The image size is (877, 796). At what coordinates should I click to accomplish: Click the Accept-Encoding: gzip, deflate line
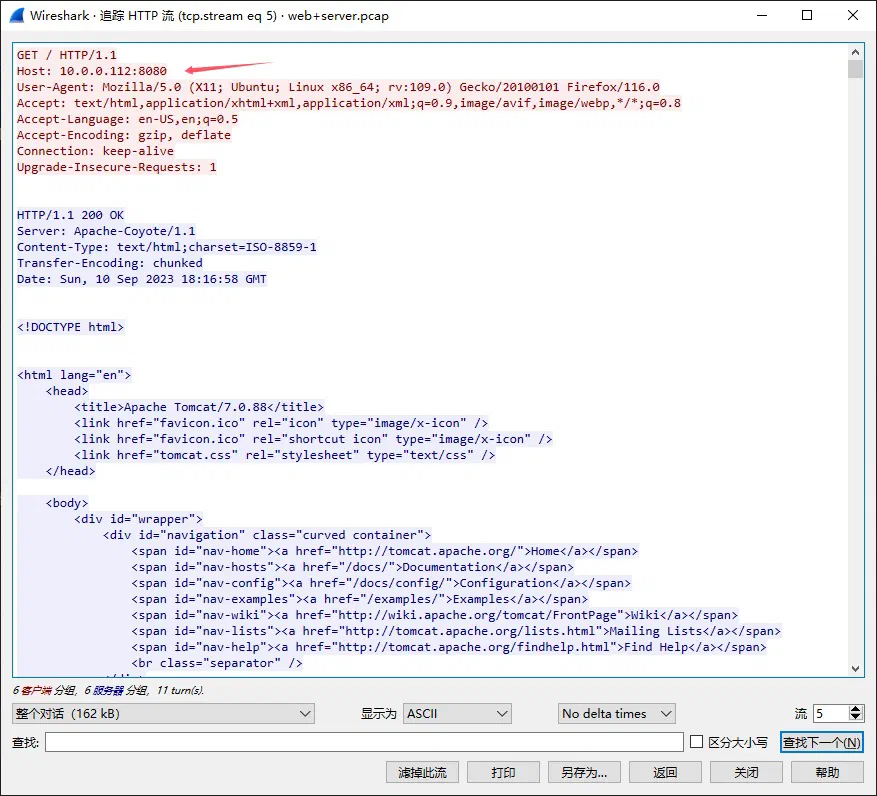(x=124, y=135)
